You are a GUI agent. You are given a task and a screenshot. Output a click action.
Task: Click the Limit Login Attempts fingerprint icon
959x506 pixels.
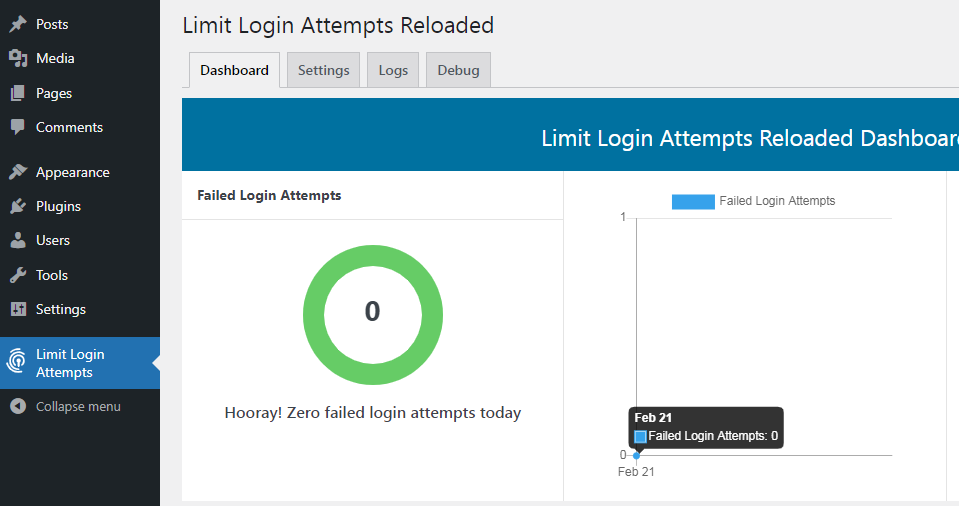[x=17, y=361]
